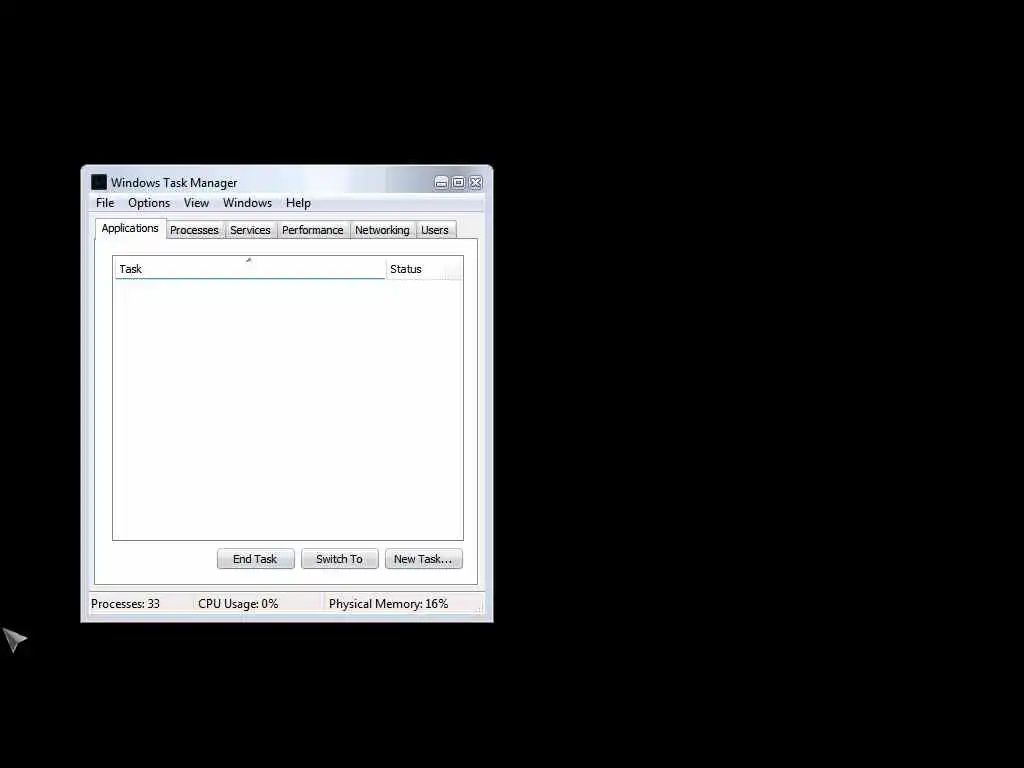
Task: Switch to the Users tab
Action: [x=434, y=231]
